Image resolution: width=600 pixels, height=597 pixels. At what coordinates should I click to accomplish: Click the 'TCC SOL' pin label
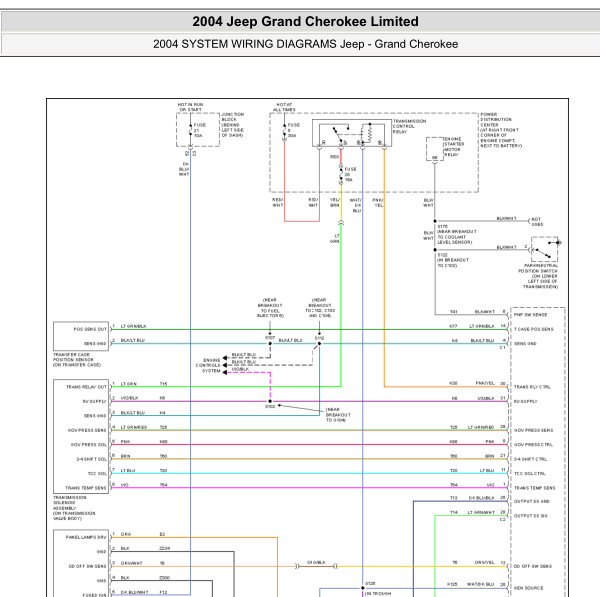pos(97,473)
